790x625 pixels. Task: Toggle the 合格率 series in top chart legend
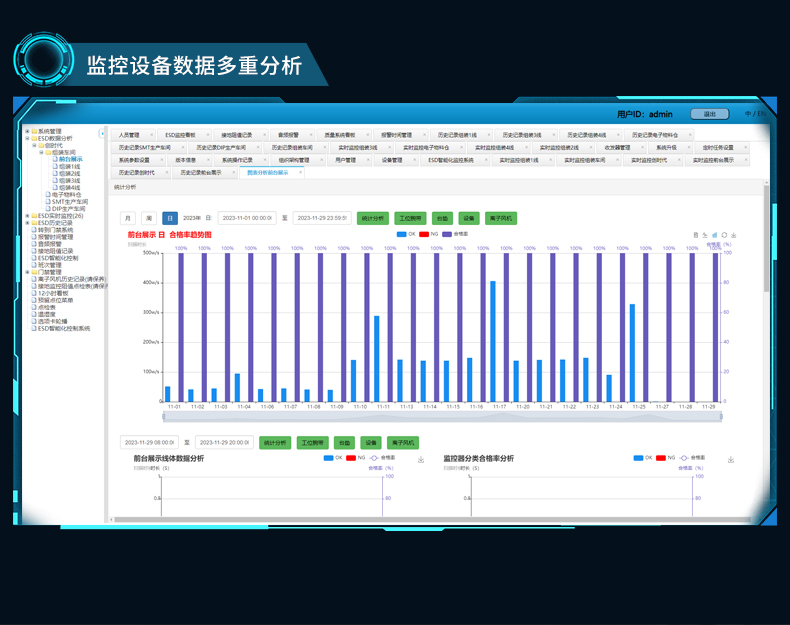tap(455, 233)
